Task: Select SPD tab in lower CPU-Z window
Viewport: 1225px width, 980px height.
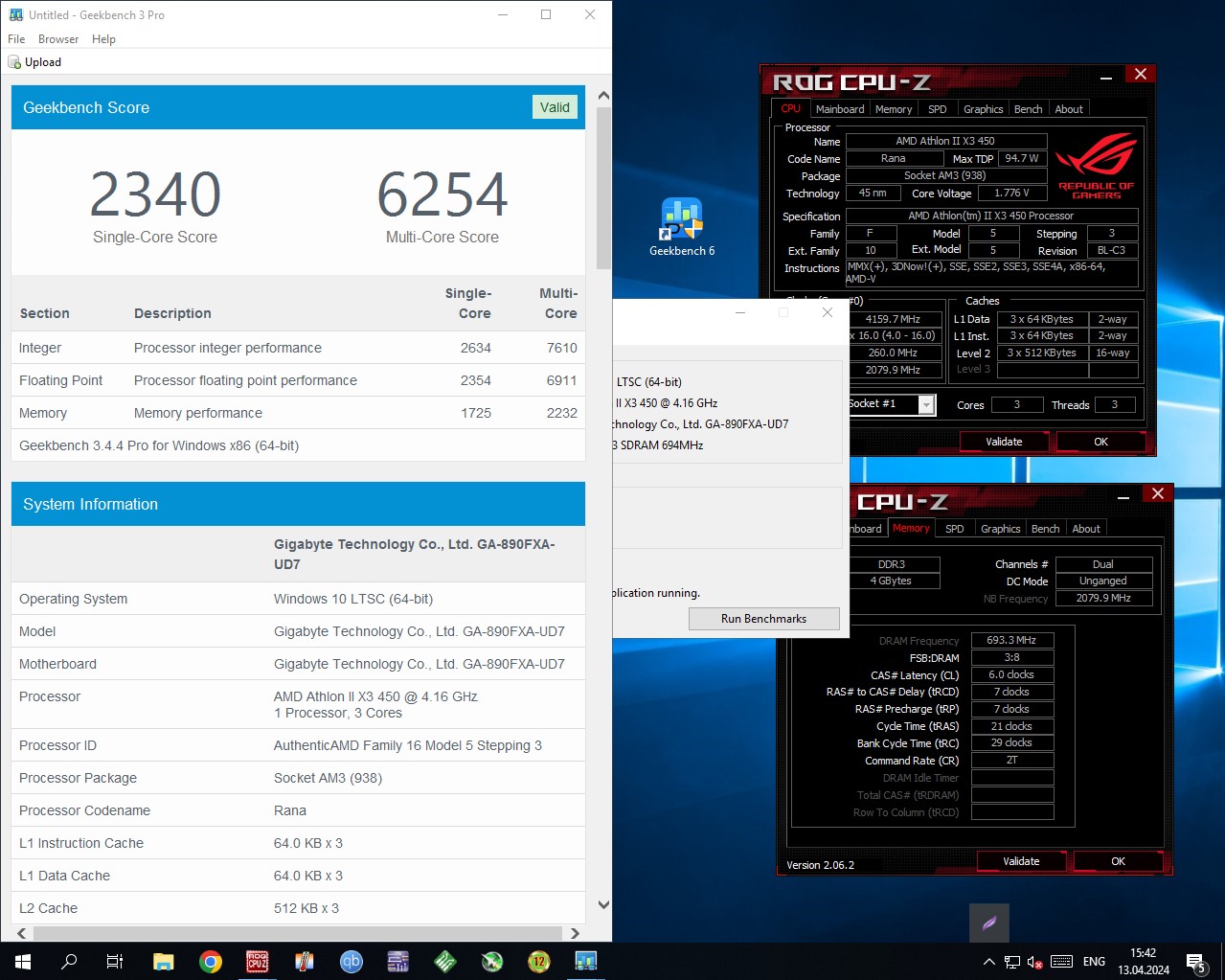Action: click(955, 529)
